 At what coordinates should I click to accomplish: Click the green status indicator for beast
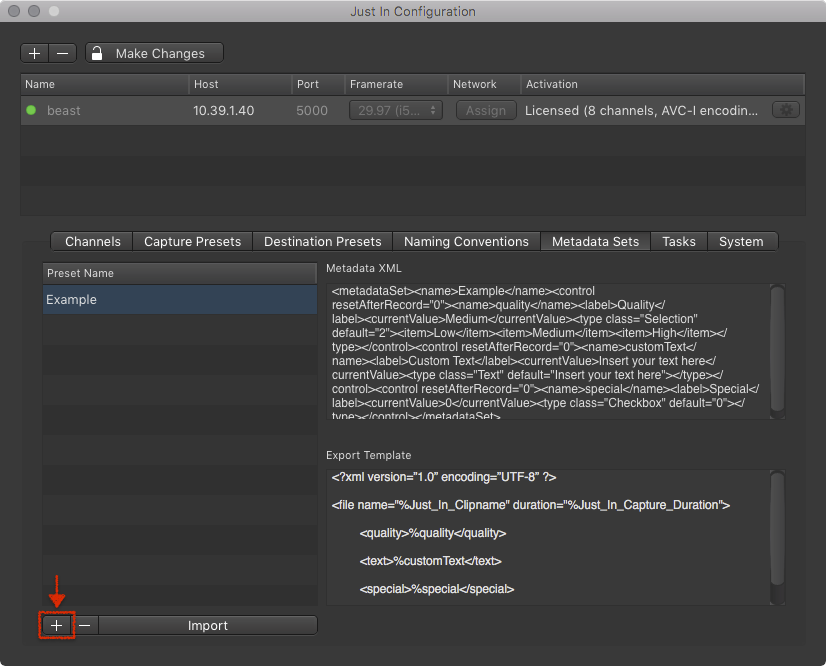pyautogui.click(x=31, y=110)
